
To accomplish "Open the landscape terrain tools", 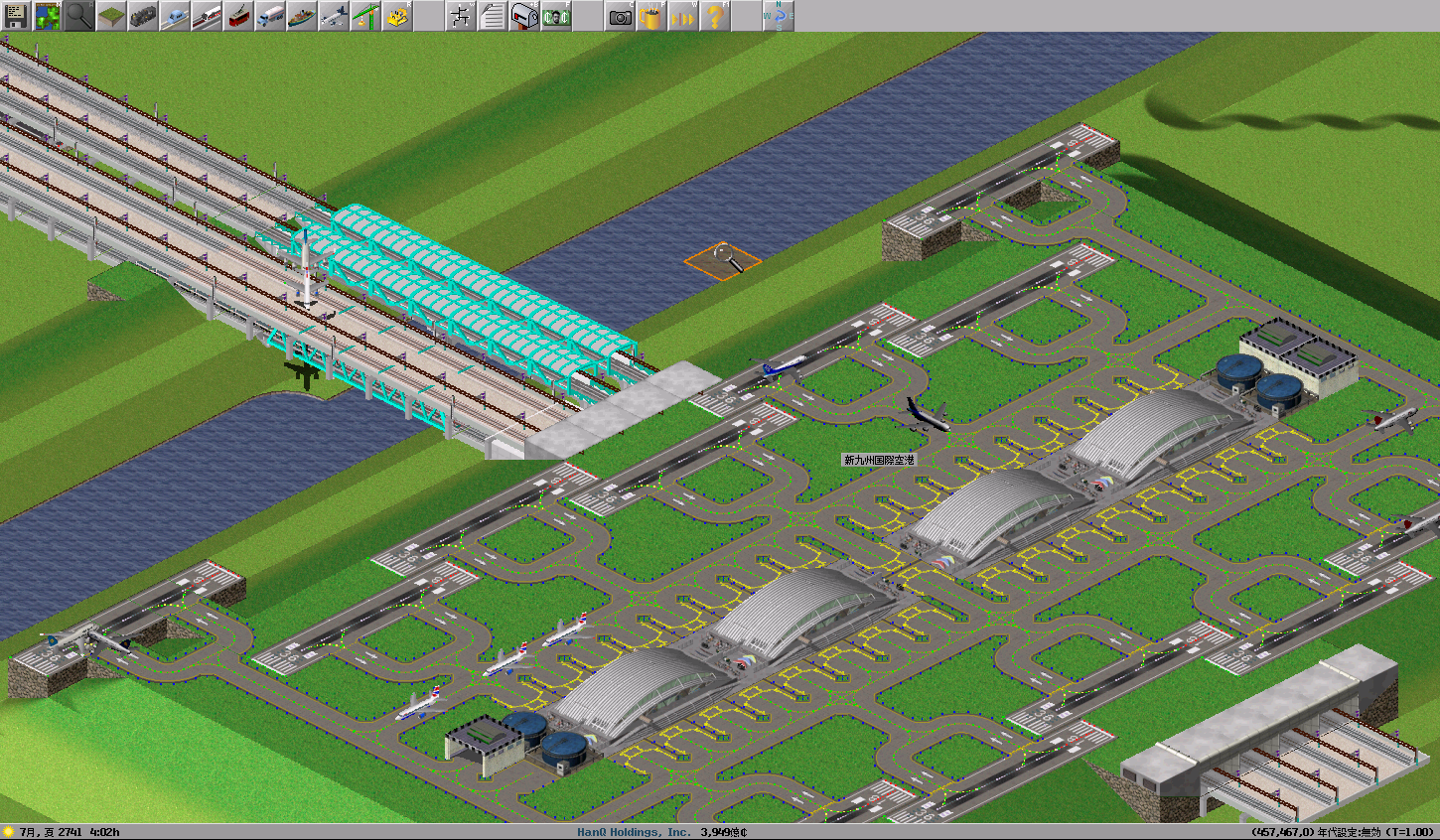I will click(111, 16).
